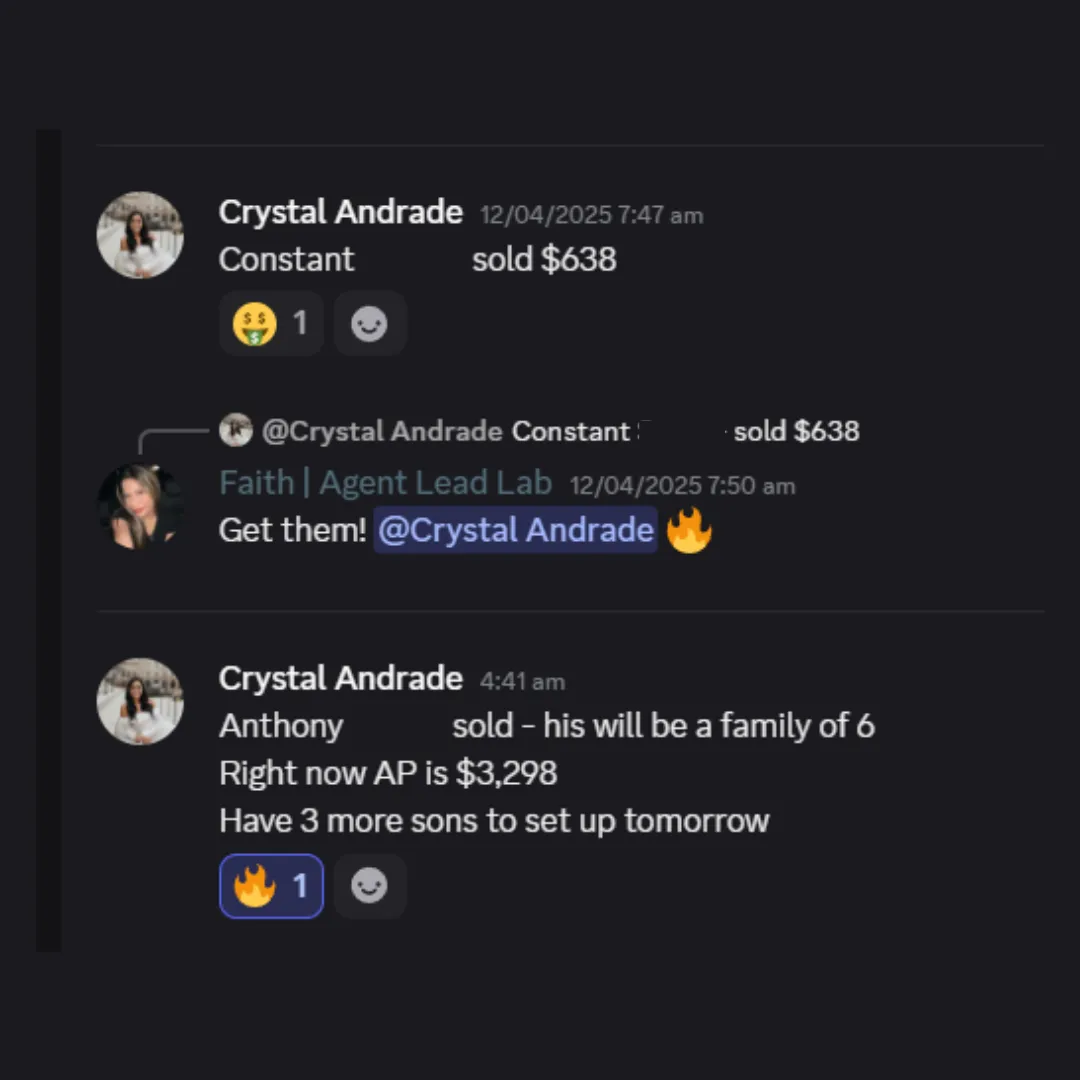1080x1080 pixels.
Task: Click Crystal Andrade's avatar on the 4:41 am message
Action: [140, 701]
